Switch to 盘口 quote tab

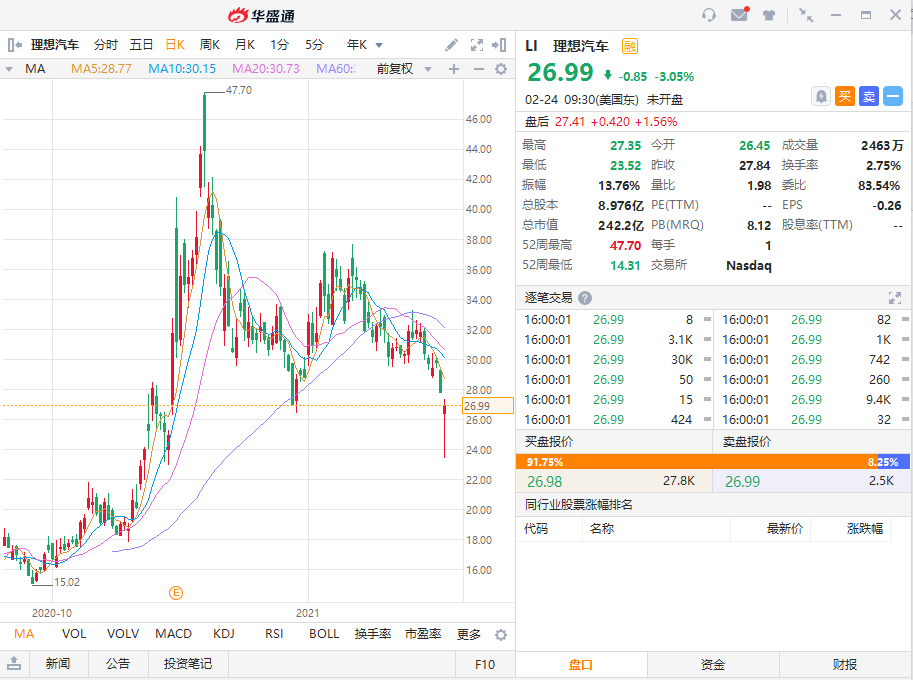point(581,665)
